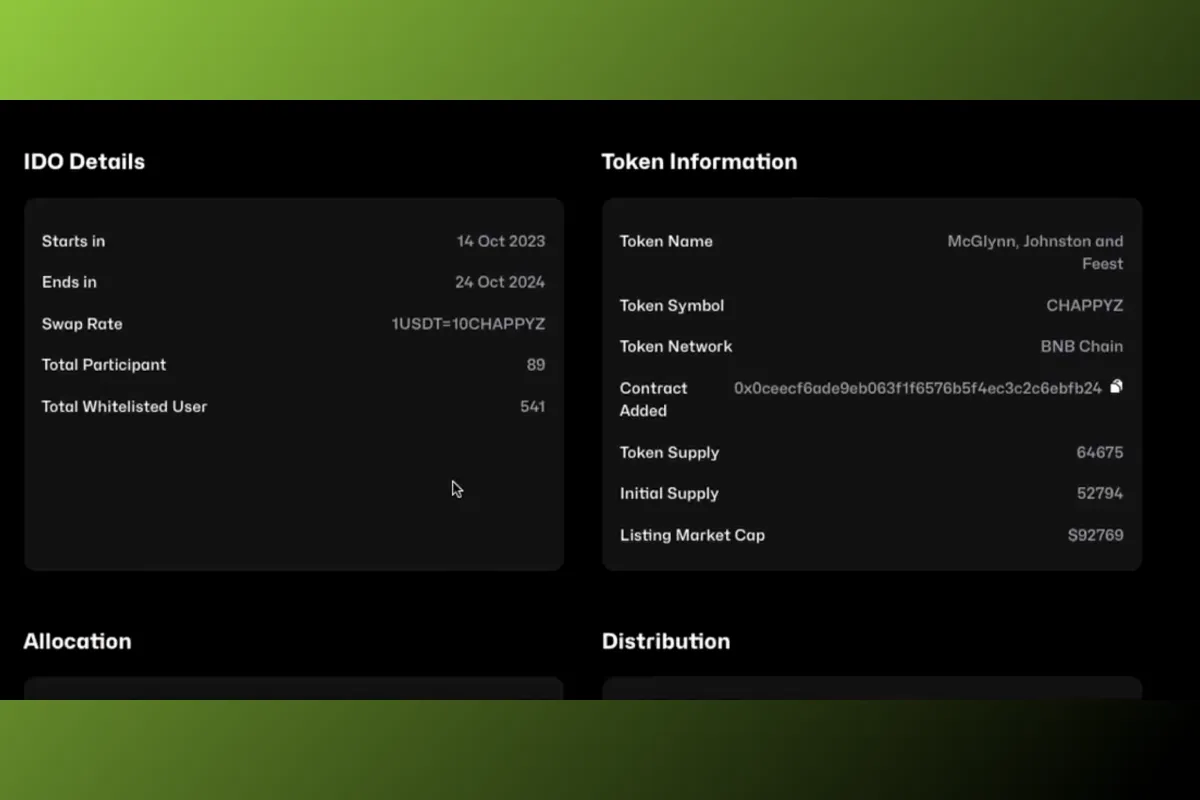The height and width of the screenshot is (800, 1200).
Task: Select the whitelisted user count 541
Action: point(533,406)
